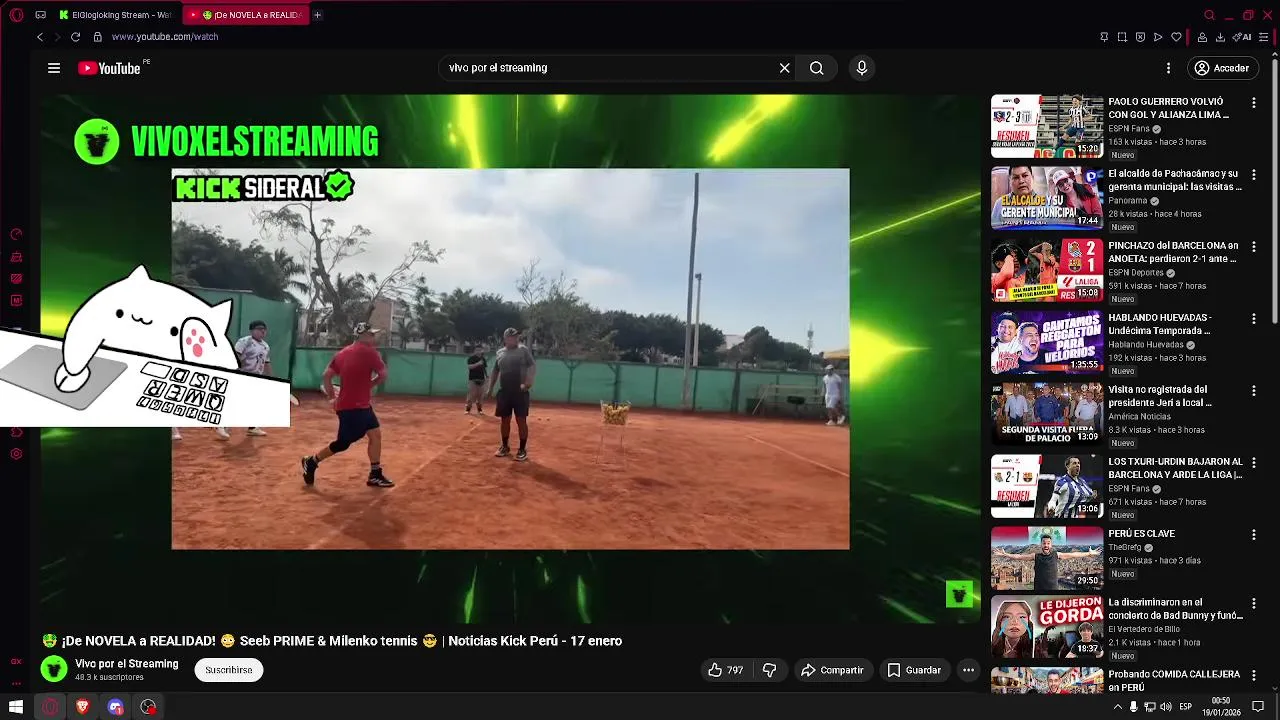This screenshot has width=1280, height=720.
Task: Open the downloads panel icon
Action: (1220, 37)
